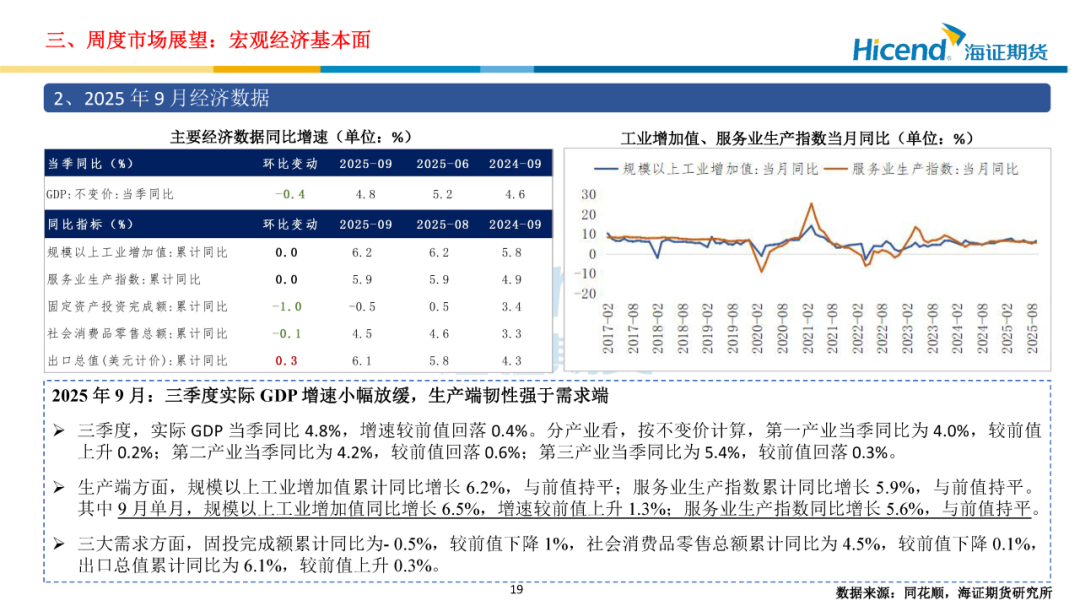Select text 三季度，实际GDP当季同比4.8%

(209, 431)
